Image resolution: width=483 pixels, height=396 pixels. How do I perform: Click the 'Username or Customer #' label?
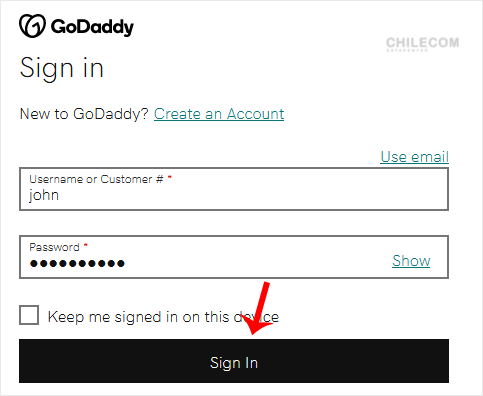coord(96,179)
